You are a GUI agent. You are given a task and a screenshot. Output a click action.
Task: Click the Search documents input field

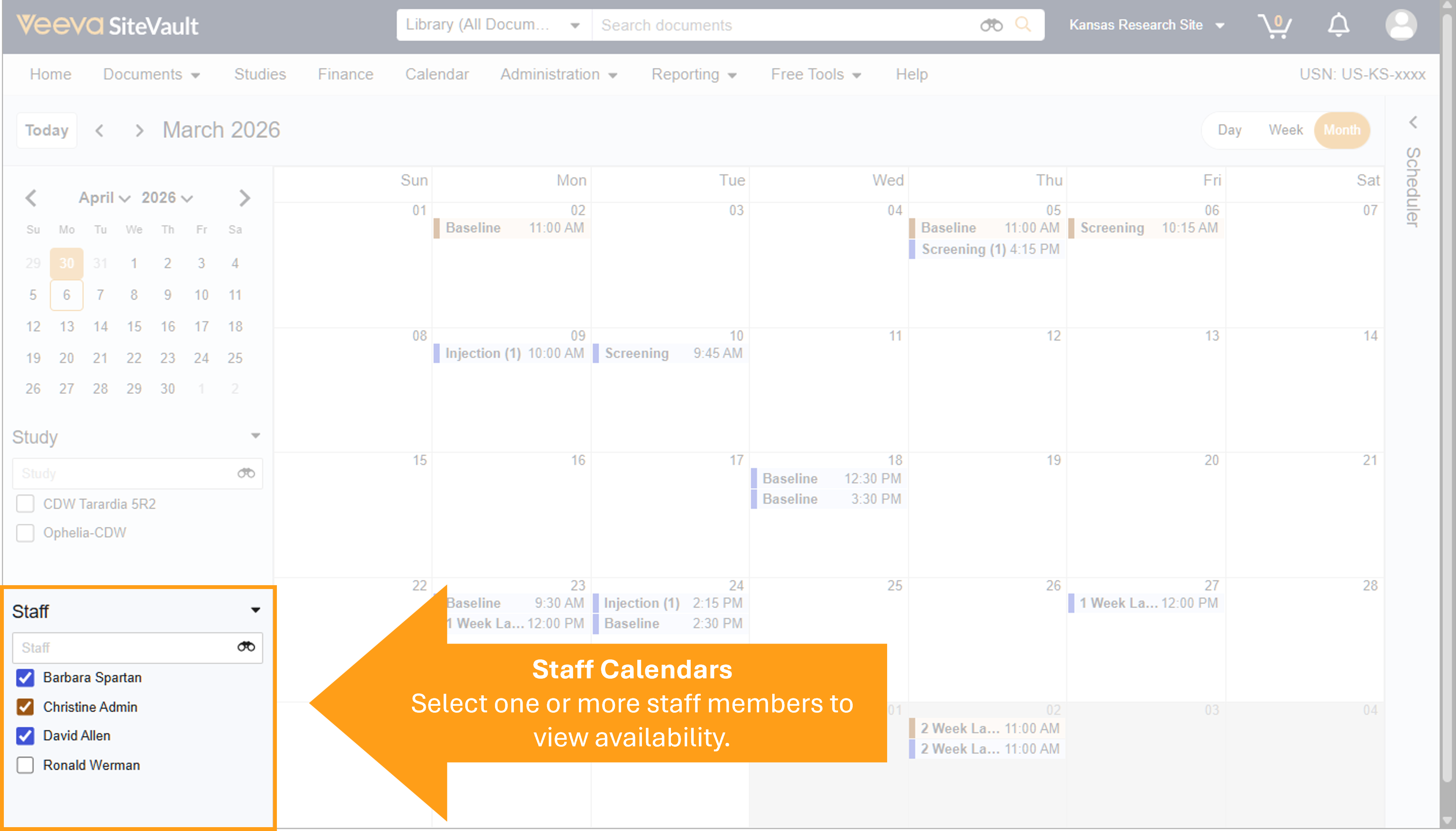[x=782, y=25]
